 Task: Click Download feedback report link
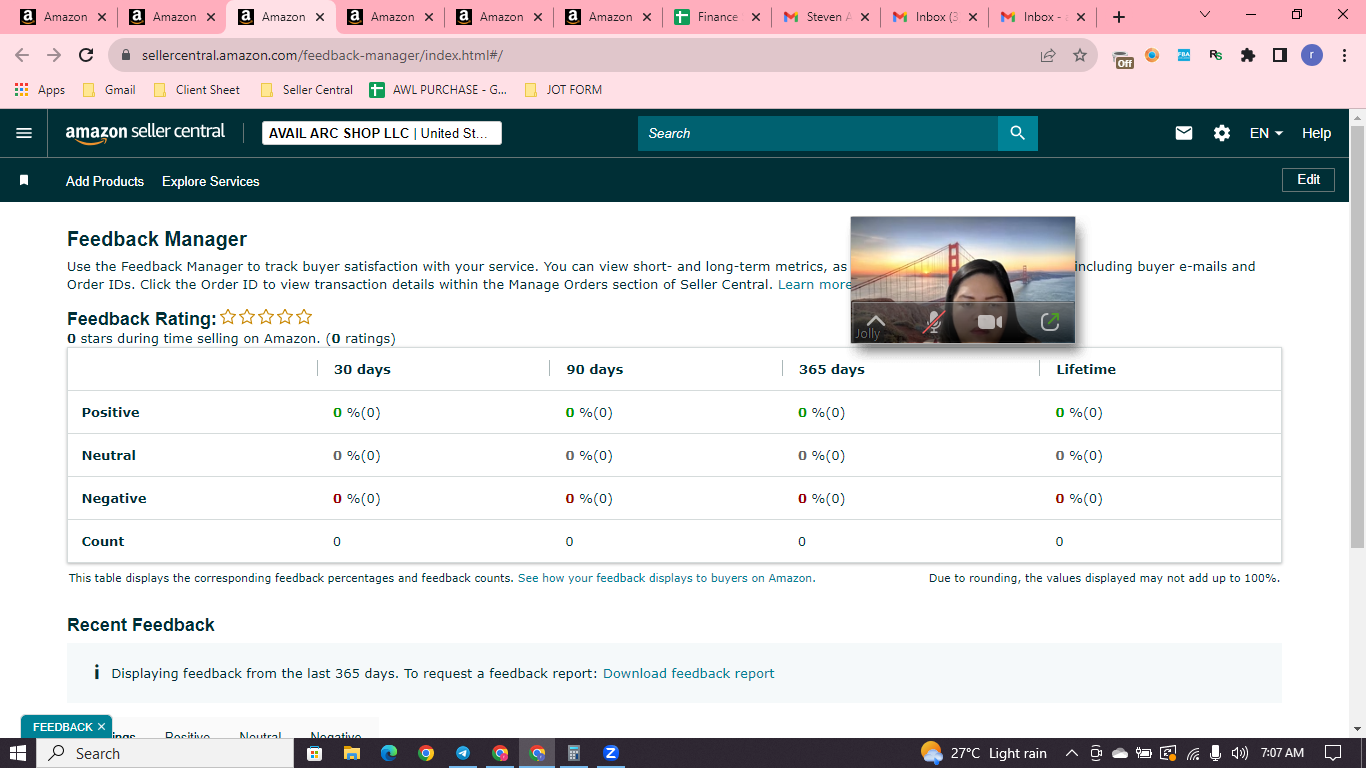(688, 673)
